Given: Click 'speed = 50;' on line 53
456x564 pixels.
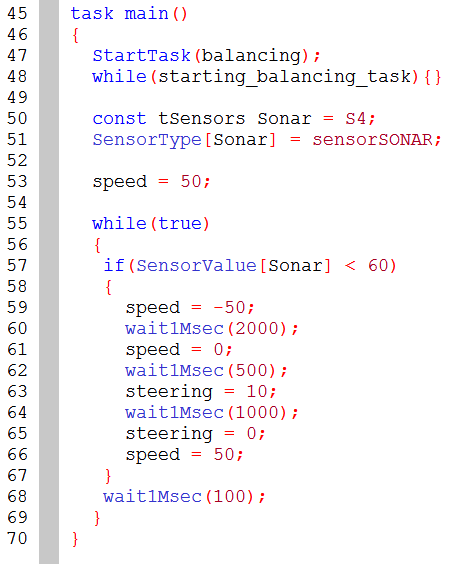Looking at the screenshot, I should (x=151, y=182).
